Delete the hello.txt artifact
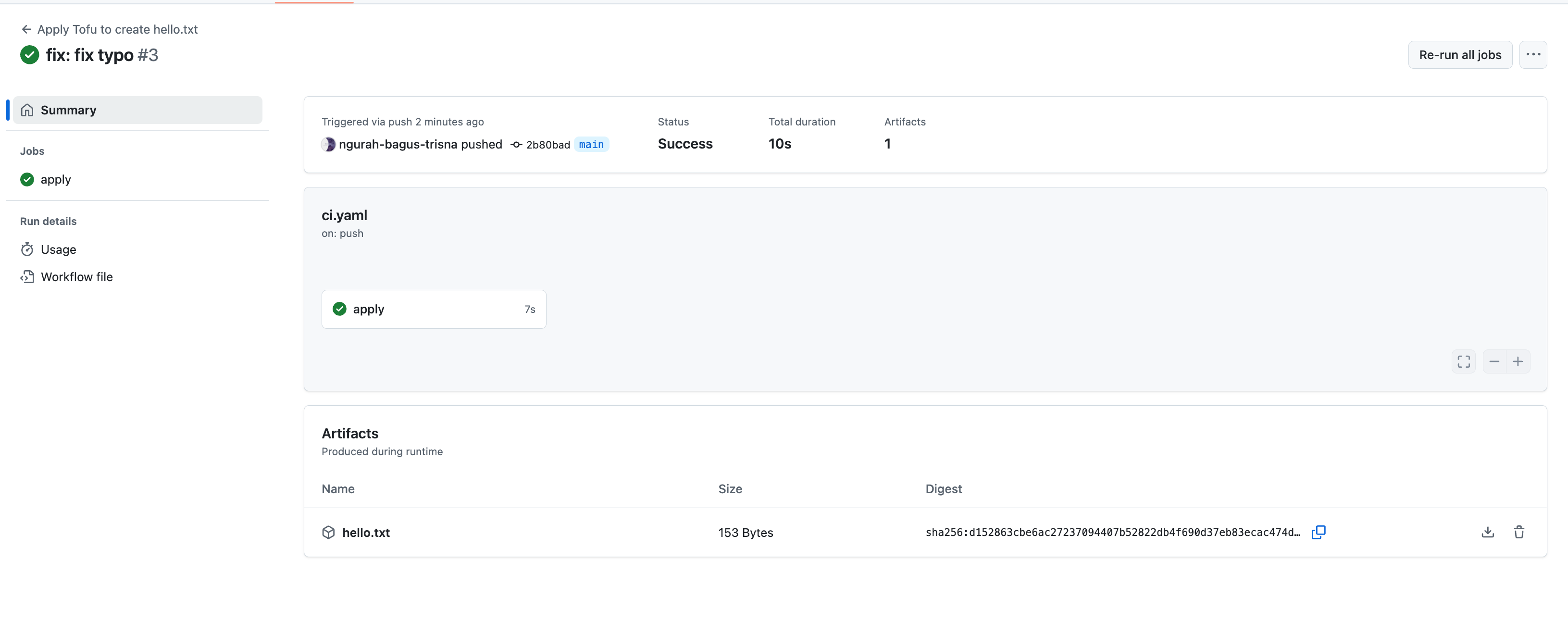The height and width of the screenshot is (622, 1568). click(x=1518, y=532)
